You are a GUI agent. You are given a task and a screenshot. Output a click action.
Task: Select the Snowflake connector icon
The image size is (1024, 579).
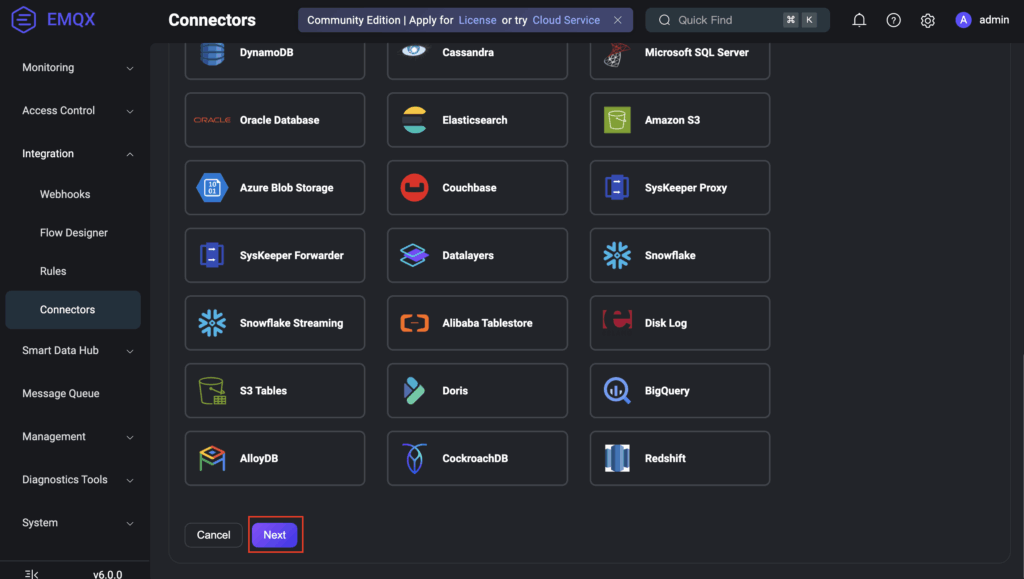tap(617, 255)
